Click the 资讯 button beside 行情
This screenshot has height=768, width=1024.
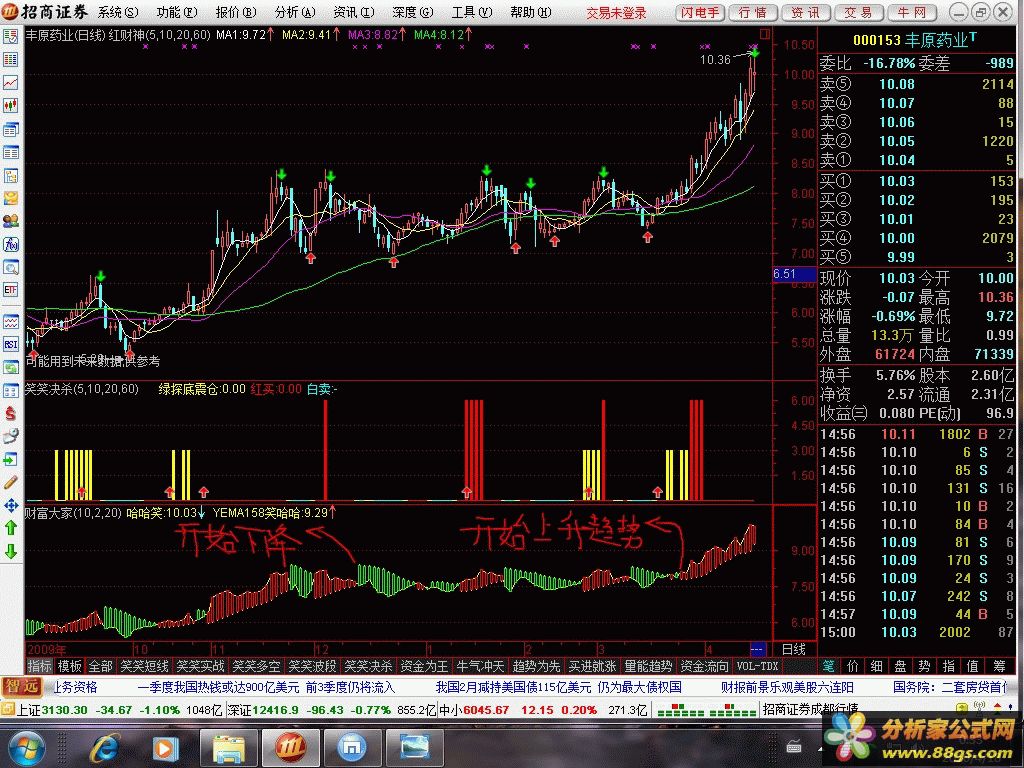(x=805, y=12)
